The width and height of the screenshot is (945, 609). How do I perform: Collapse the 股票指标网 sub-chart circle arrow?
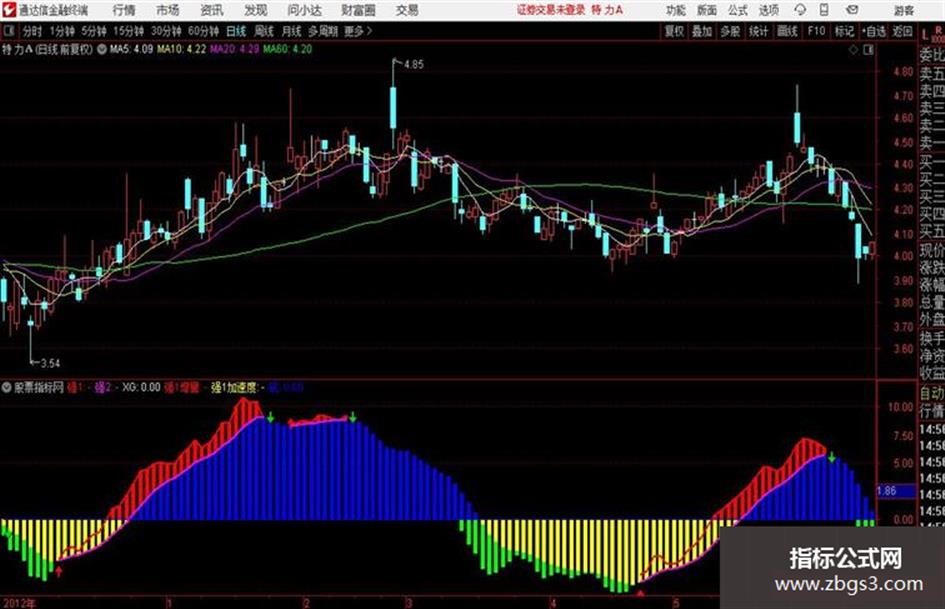tap(6, 388)
